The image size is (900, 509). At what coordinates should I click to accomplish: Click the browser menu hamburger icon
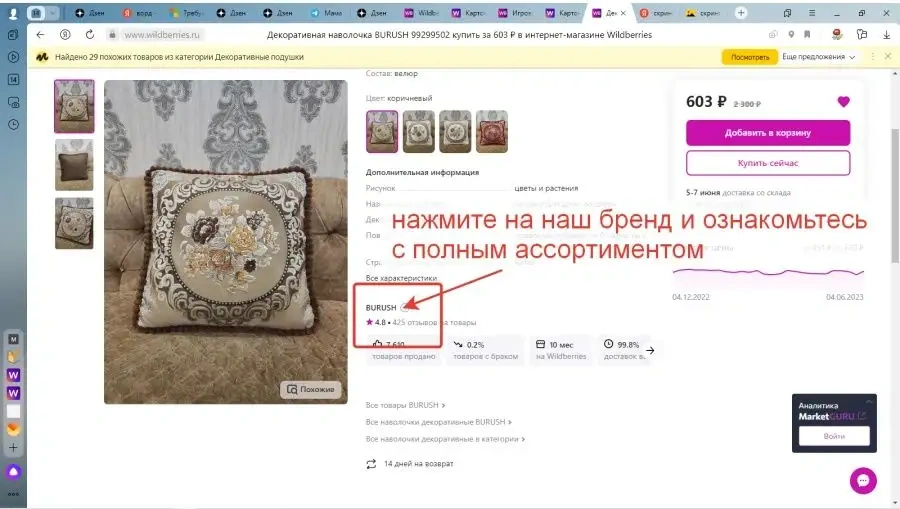[x=812, y=13]
